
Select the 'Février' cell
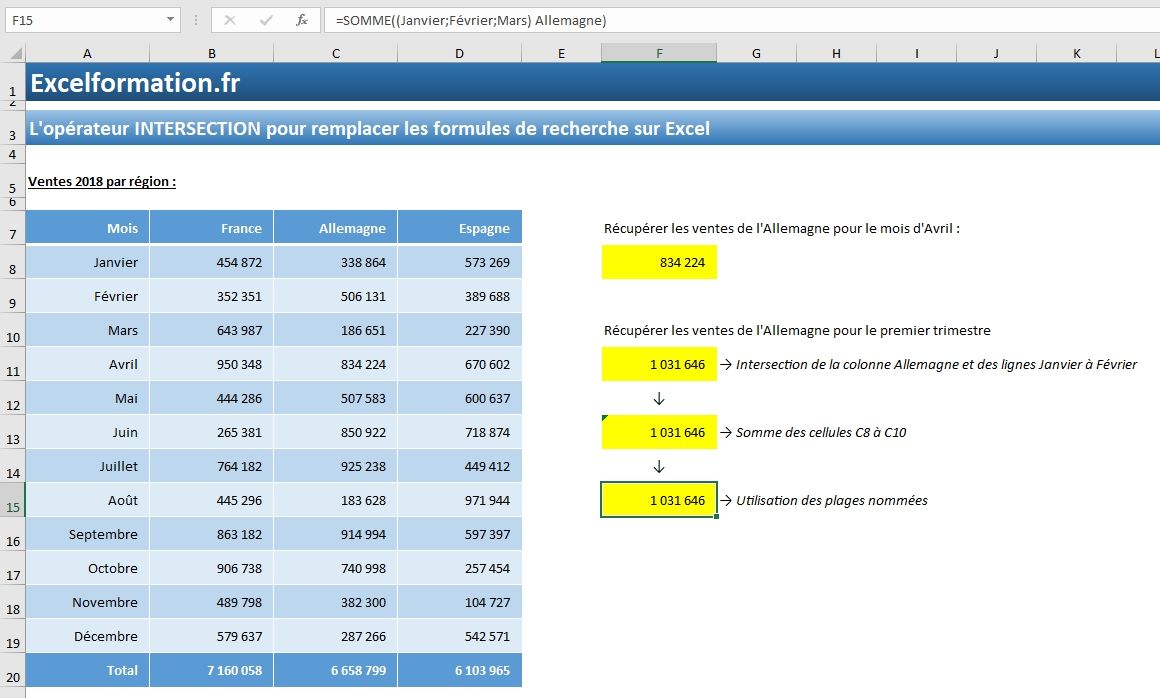(x=87, y=297)
